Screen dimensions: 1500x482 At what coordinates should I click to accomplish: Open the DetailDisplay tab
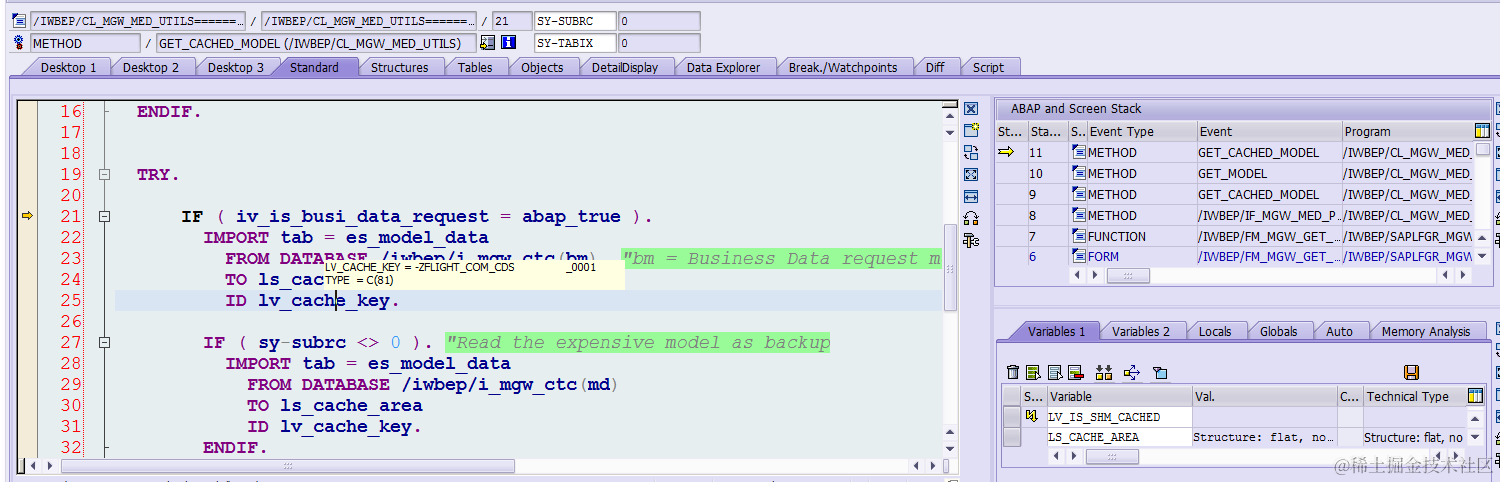coord(625,67)
